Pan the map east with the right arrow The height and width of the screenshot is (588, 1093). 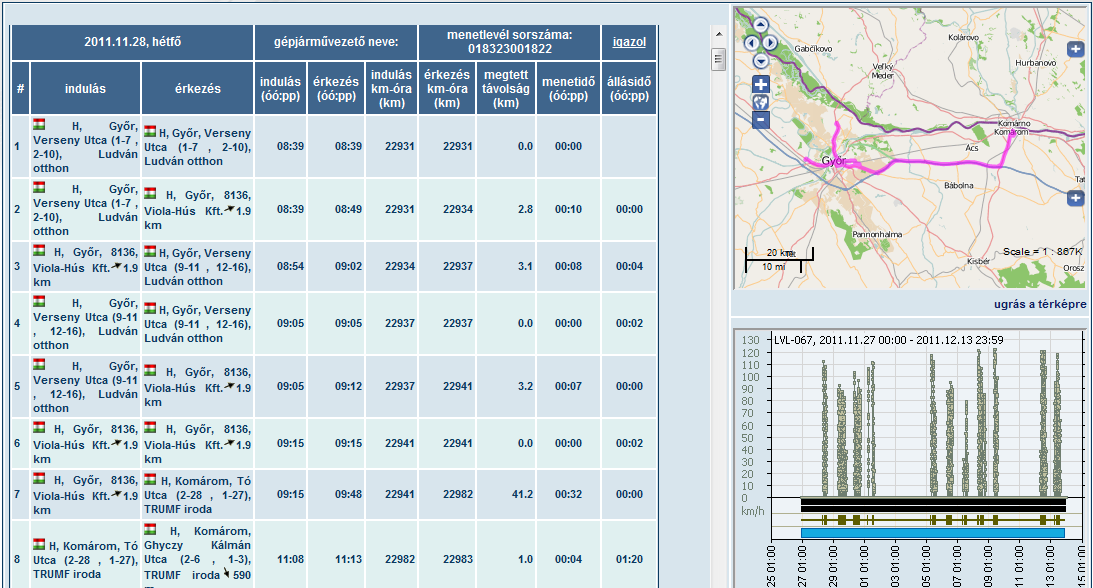(x=770, y=43)
